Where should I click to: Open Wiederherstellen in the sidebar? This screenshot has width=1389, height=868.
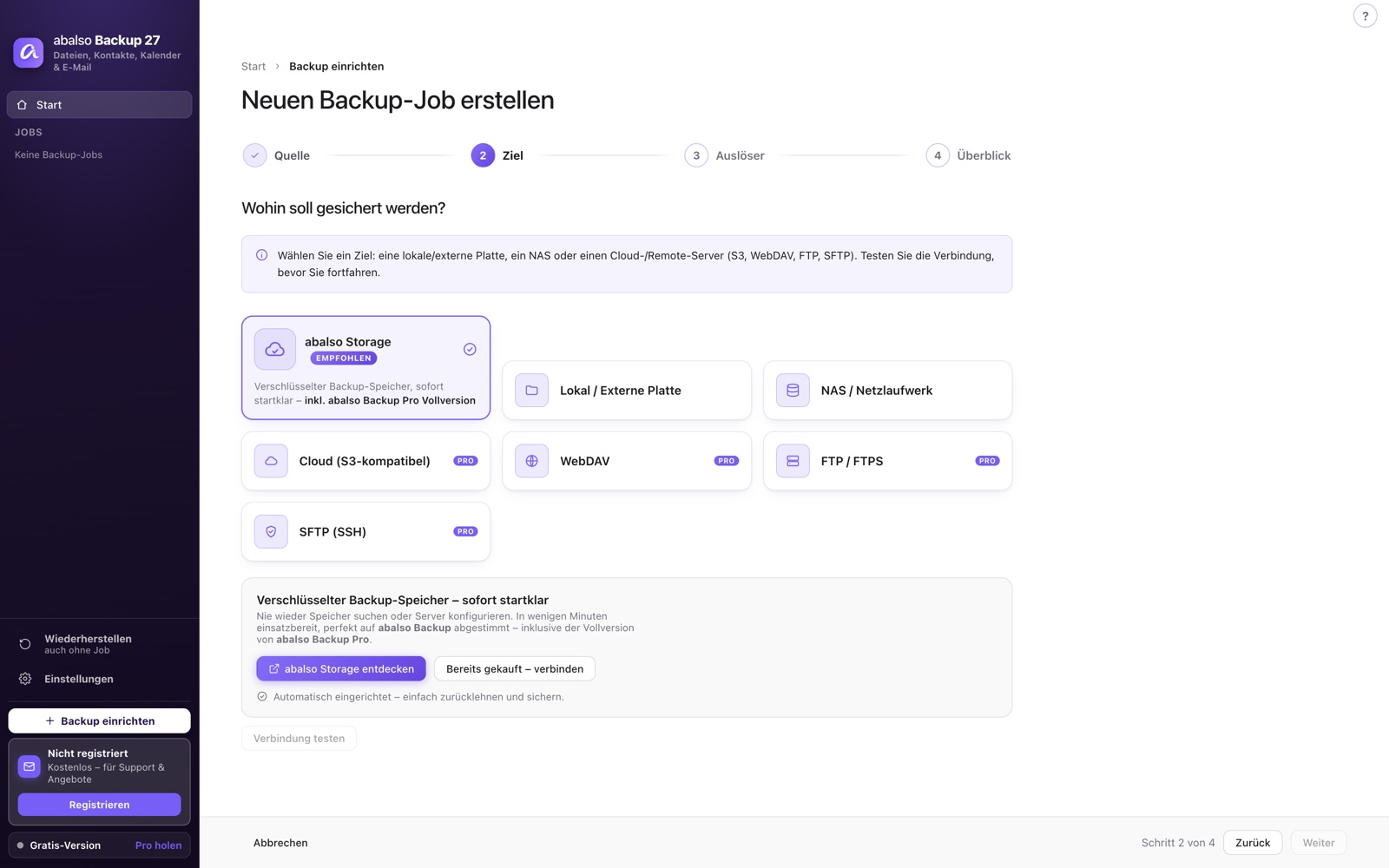pos(100,644)
